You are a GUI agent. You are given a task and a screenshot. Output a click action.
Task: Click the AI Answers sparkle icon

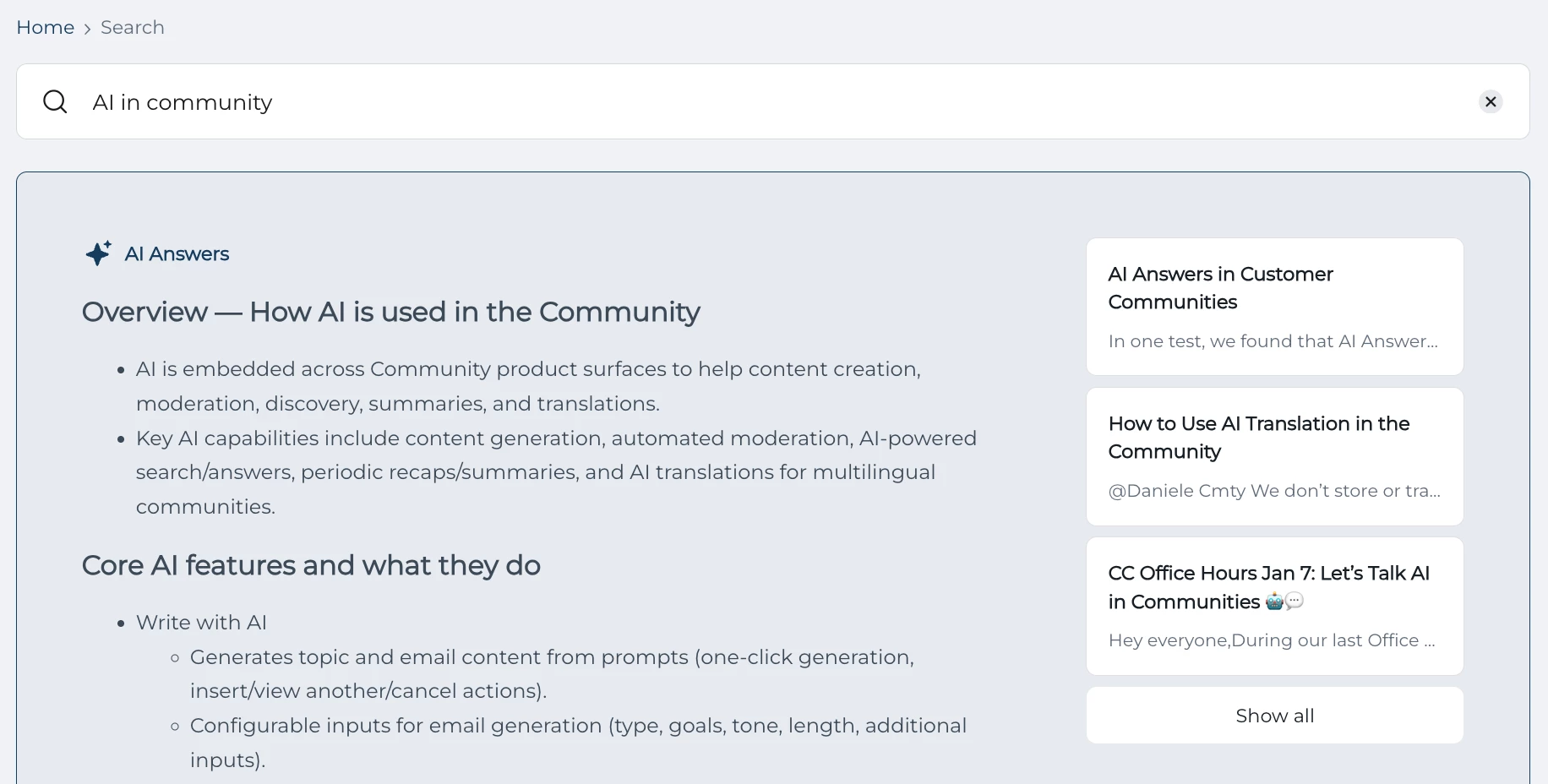click(x=98, y=253)
